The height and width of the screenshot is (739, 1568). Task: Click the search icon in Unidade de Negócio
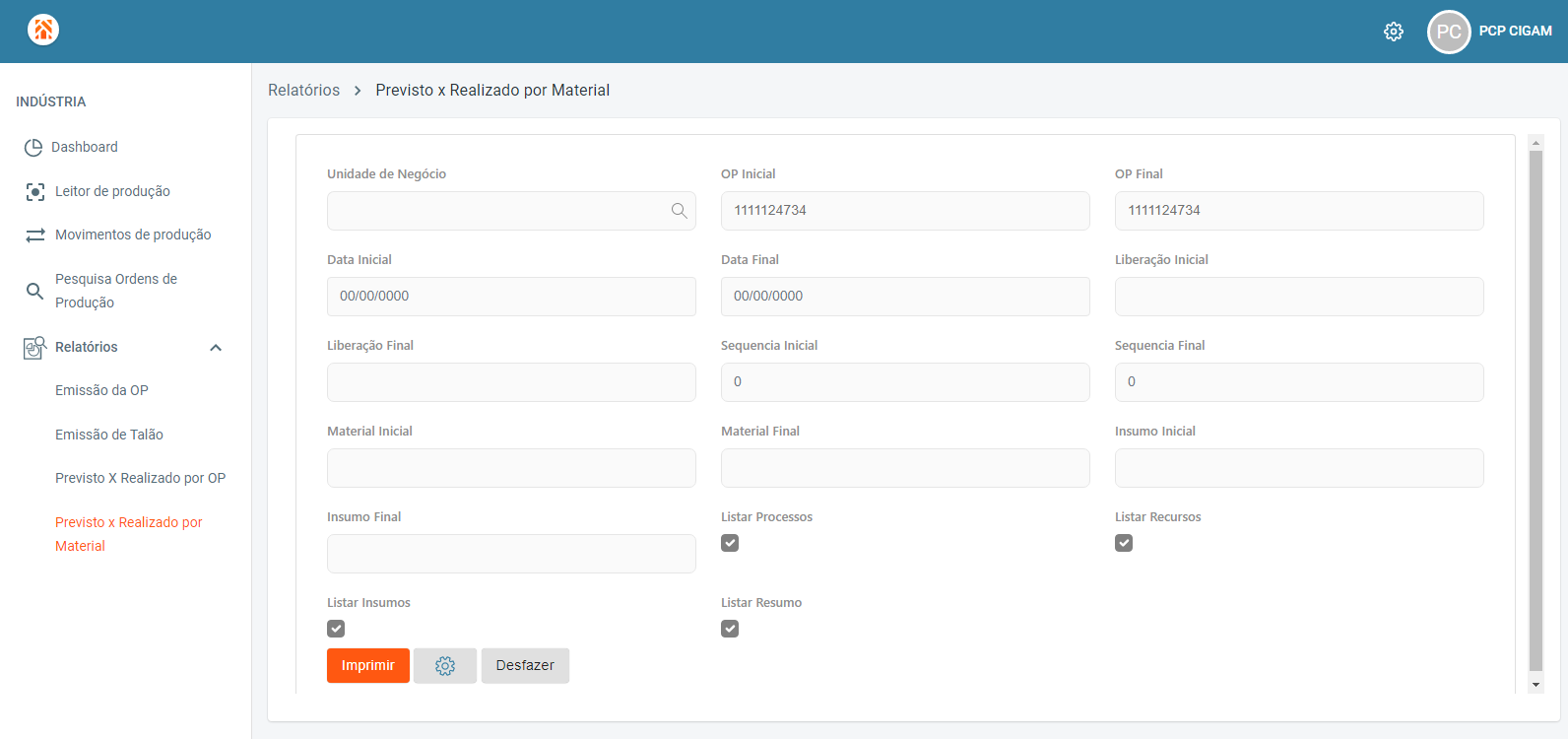[679, 211]
